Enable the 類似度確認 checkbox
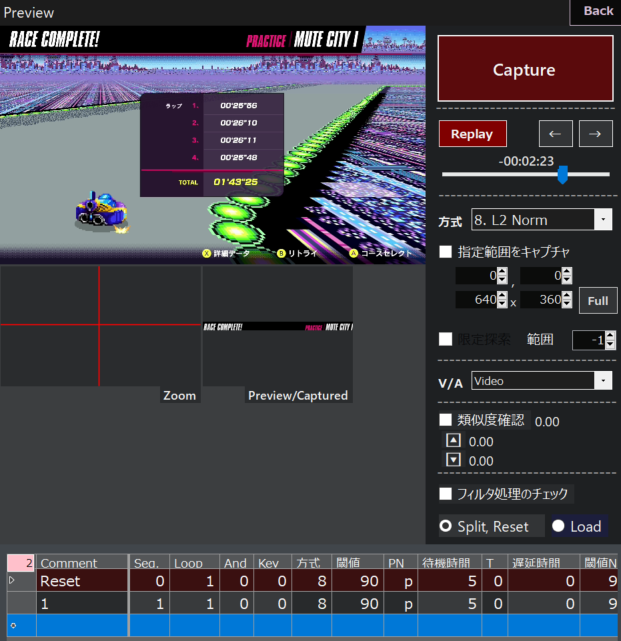 click(445, 420)
